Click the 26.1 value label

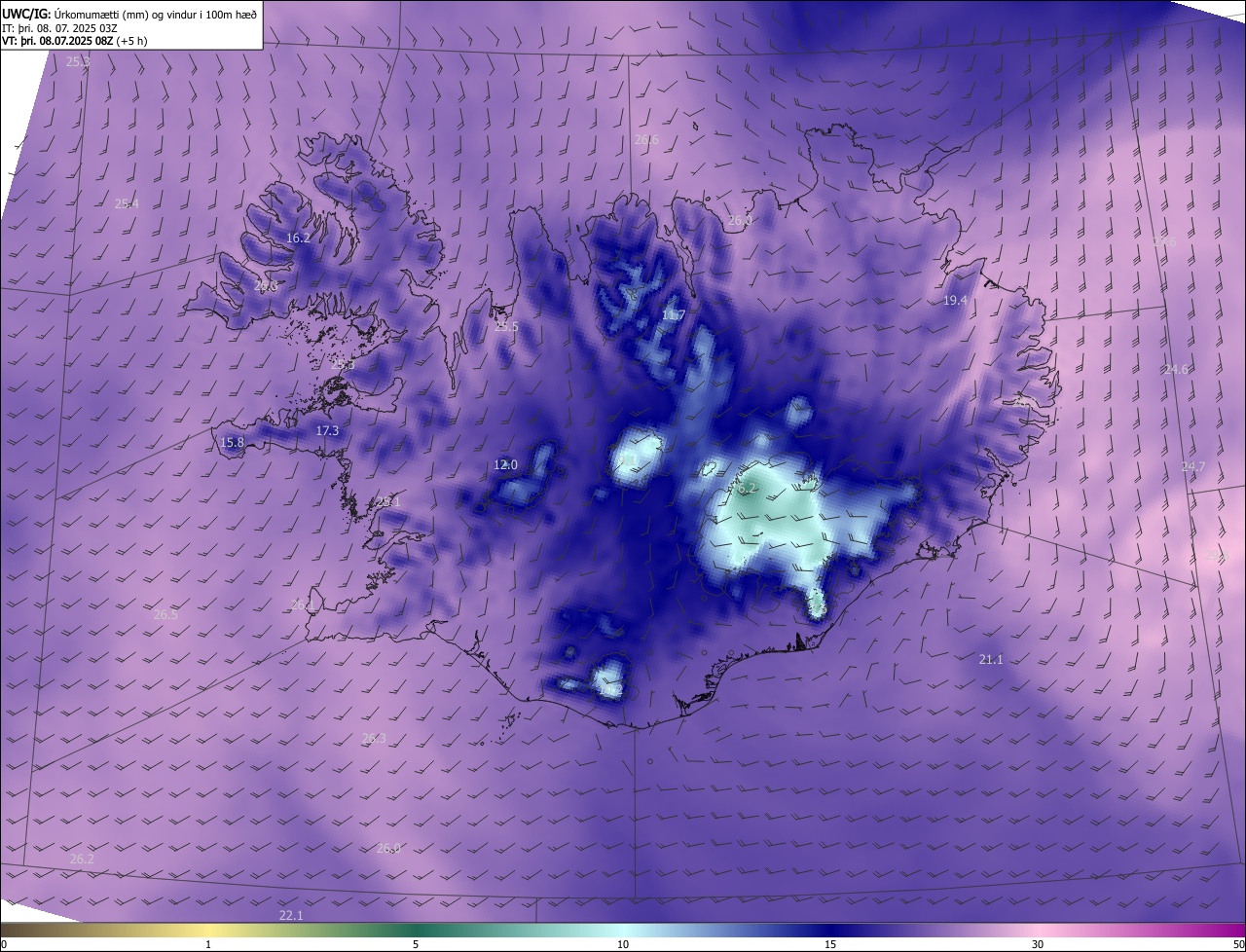tap(303, 604)
